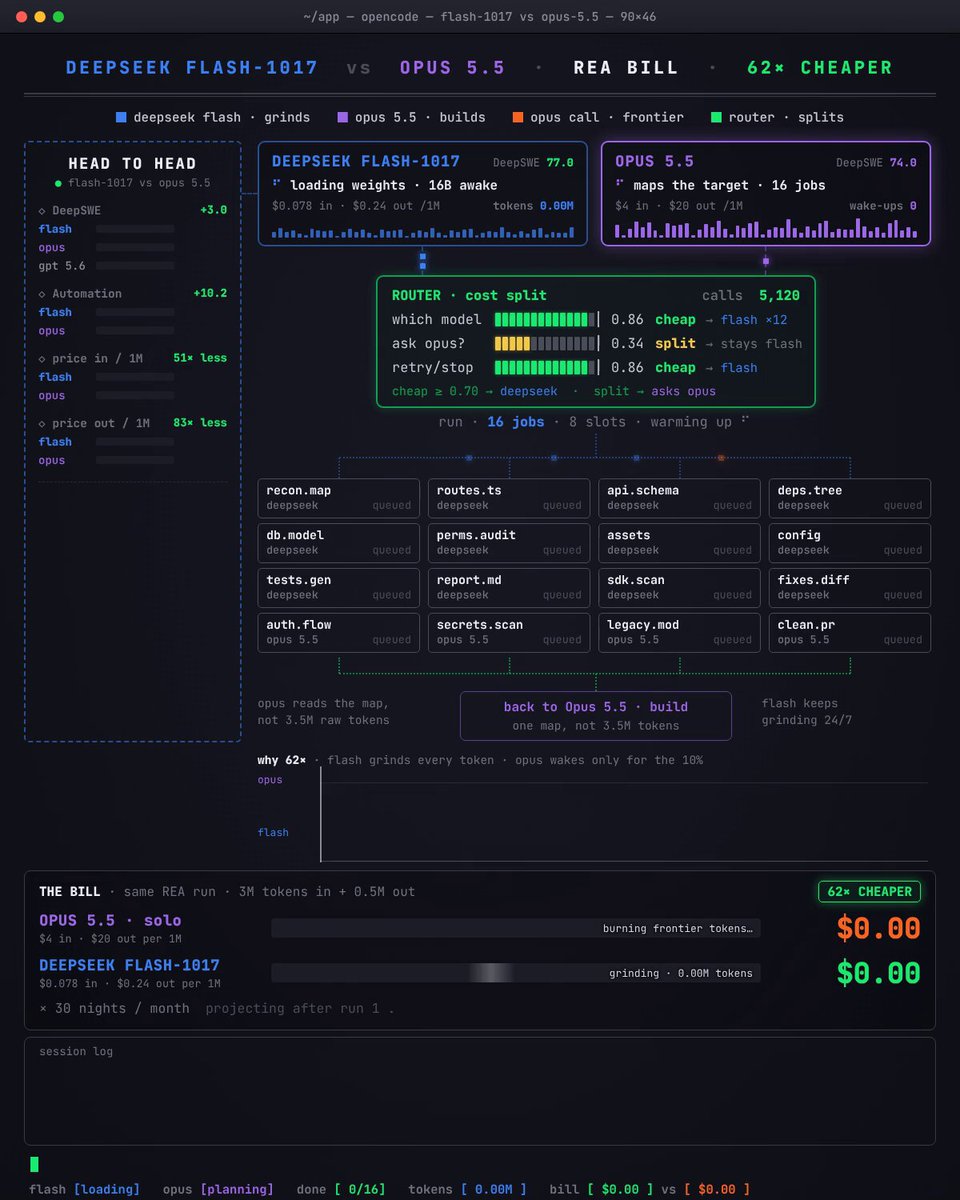
Task: Select the perms.audit job card
Action: [x=509, y=542]
